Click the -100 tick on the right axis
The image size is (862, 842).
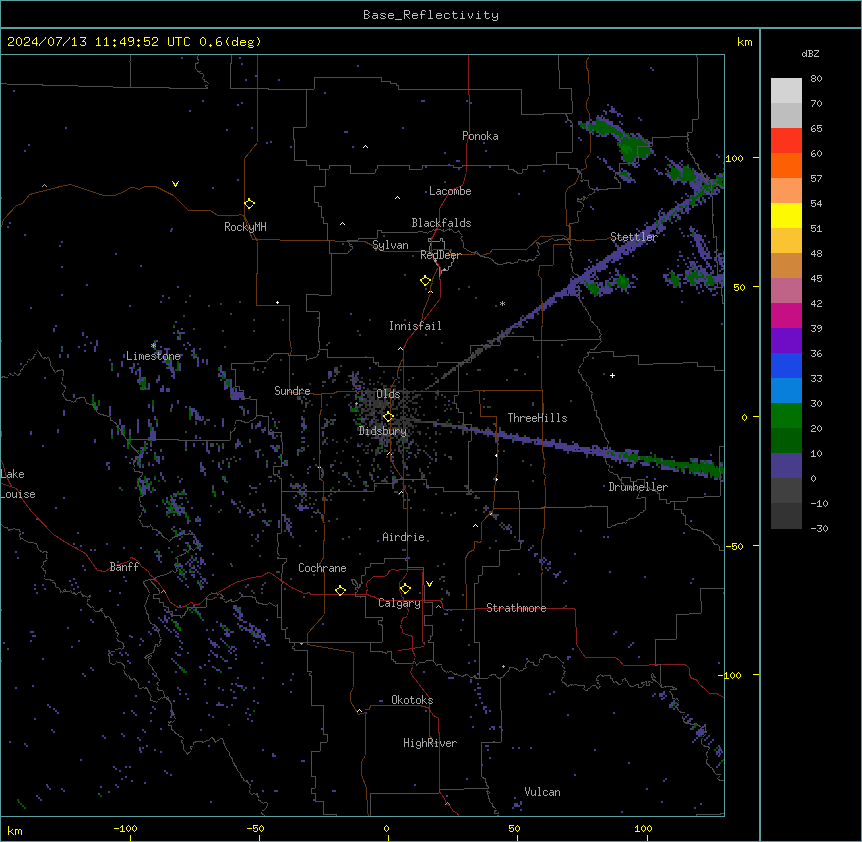tap(731, 675)
